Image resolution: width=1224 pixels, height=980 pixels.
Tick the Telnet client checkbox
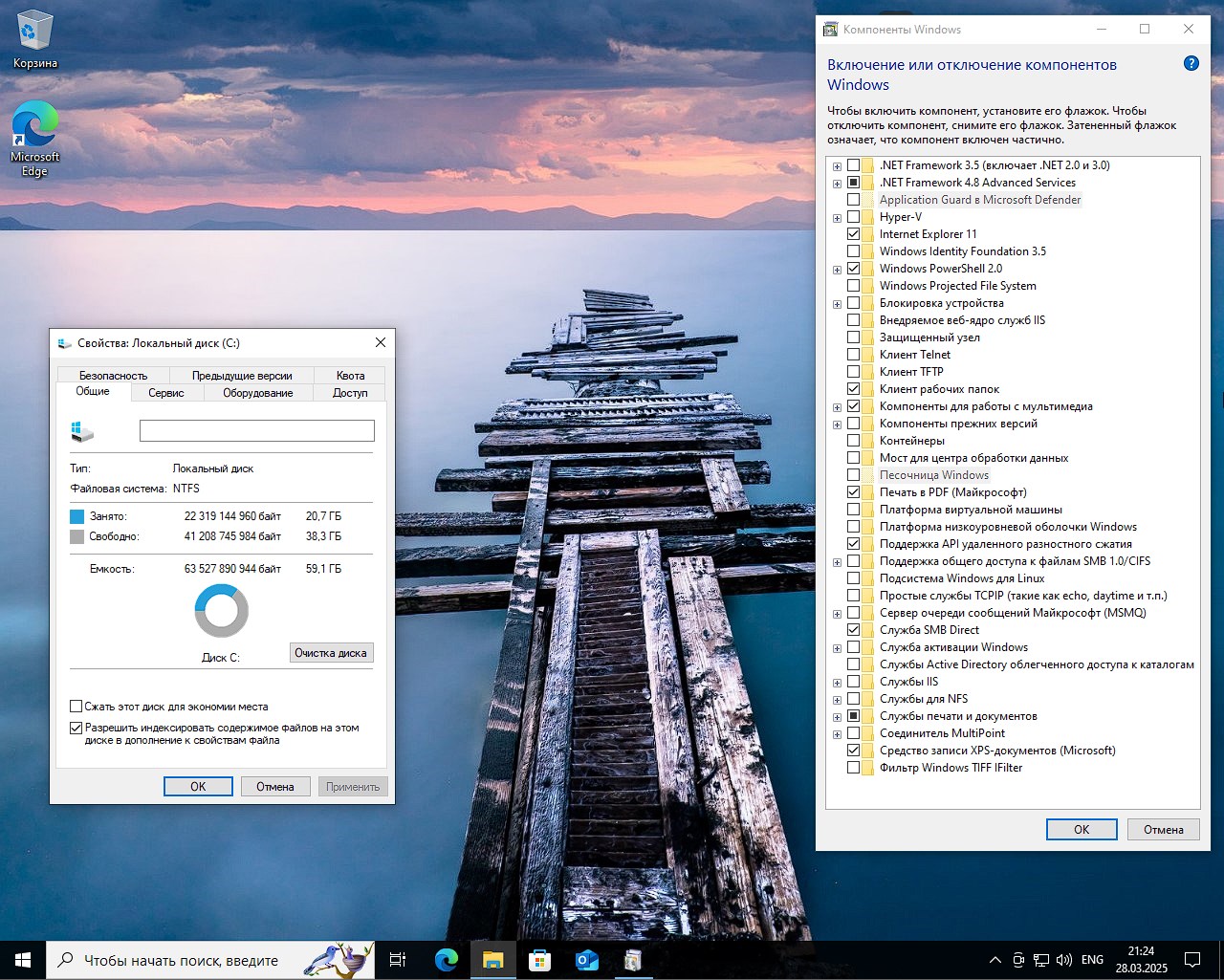pyautogui.click(x=853, y=355)
